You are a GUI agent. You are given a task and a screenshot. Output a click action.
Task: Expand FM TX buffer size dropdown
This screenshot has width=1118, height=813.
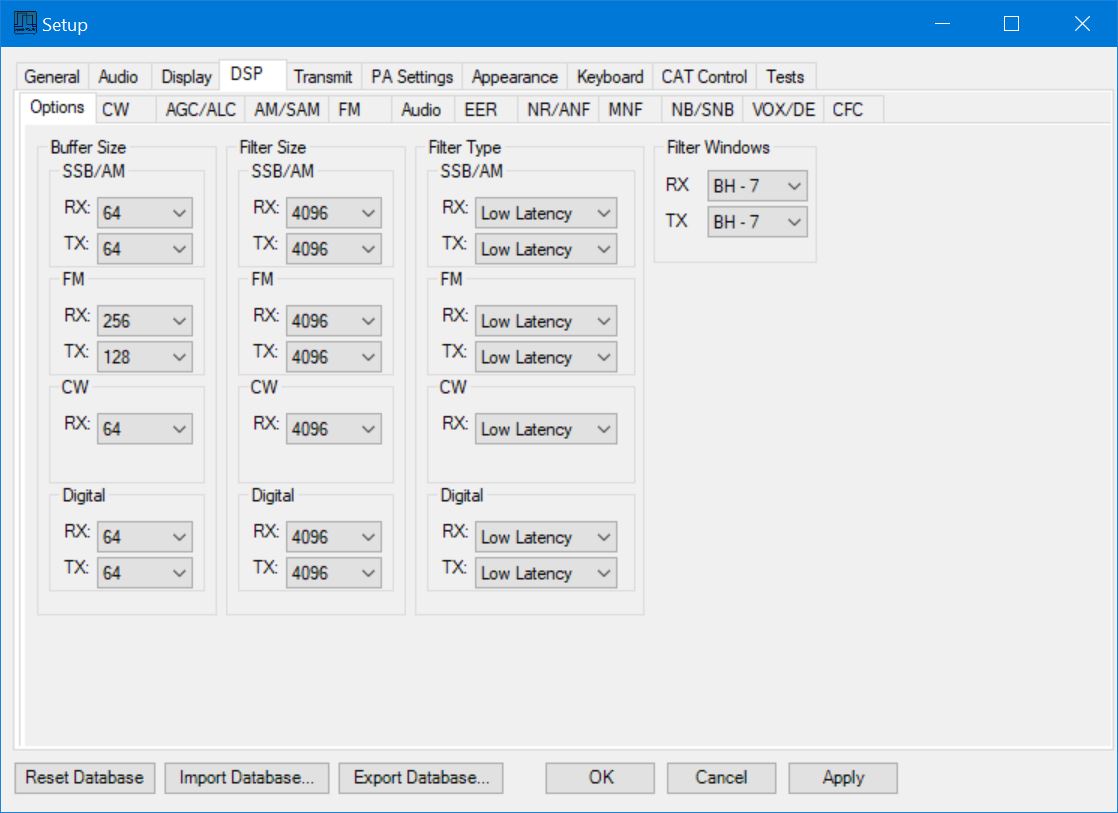click(145, 357)
